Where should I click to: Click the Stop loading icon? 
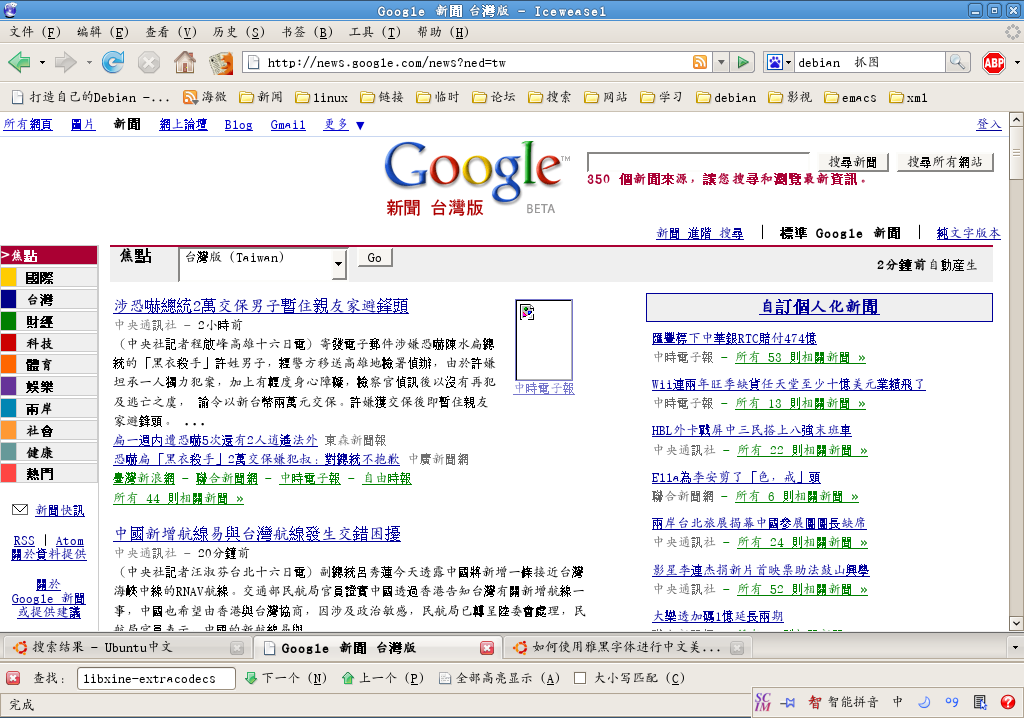coord(149,63)
